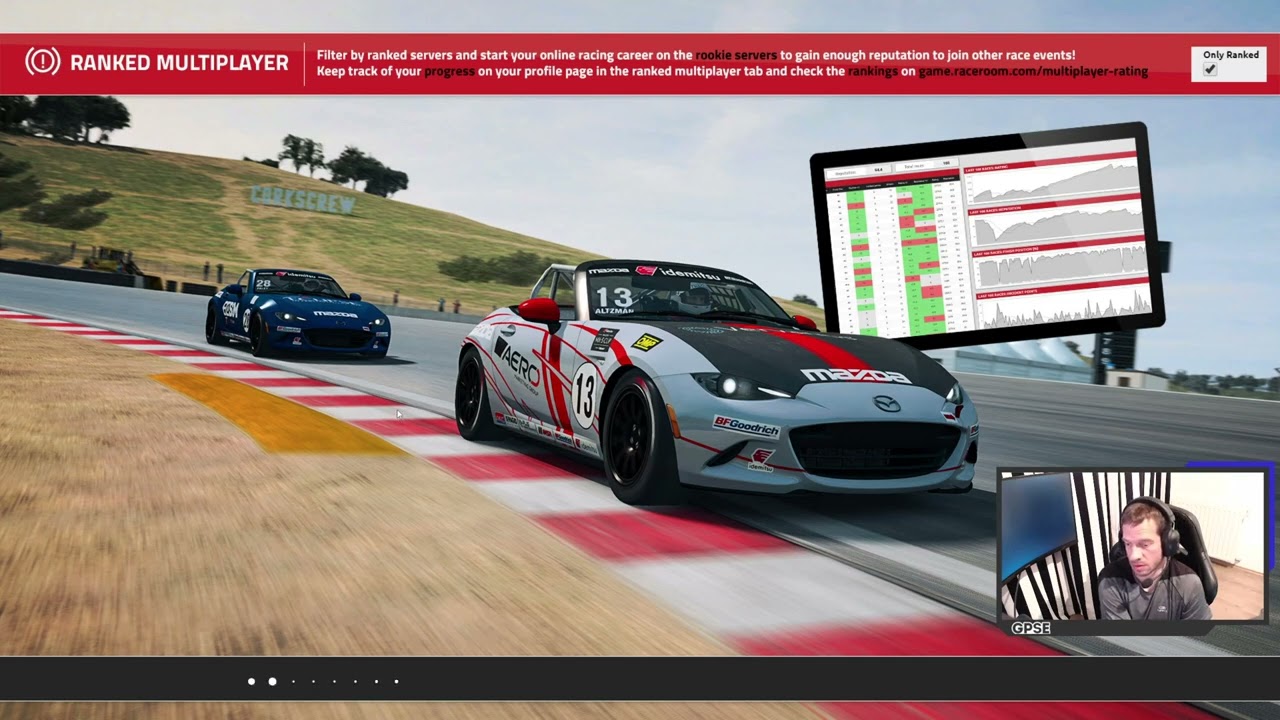Open the rookie servers link
Viewport: 1280px width, 720px height.
click(736, 55)
